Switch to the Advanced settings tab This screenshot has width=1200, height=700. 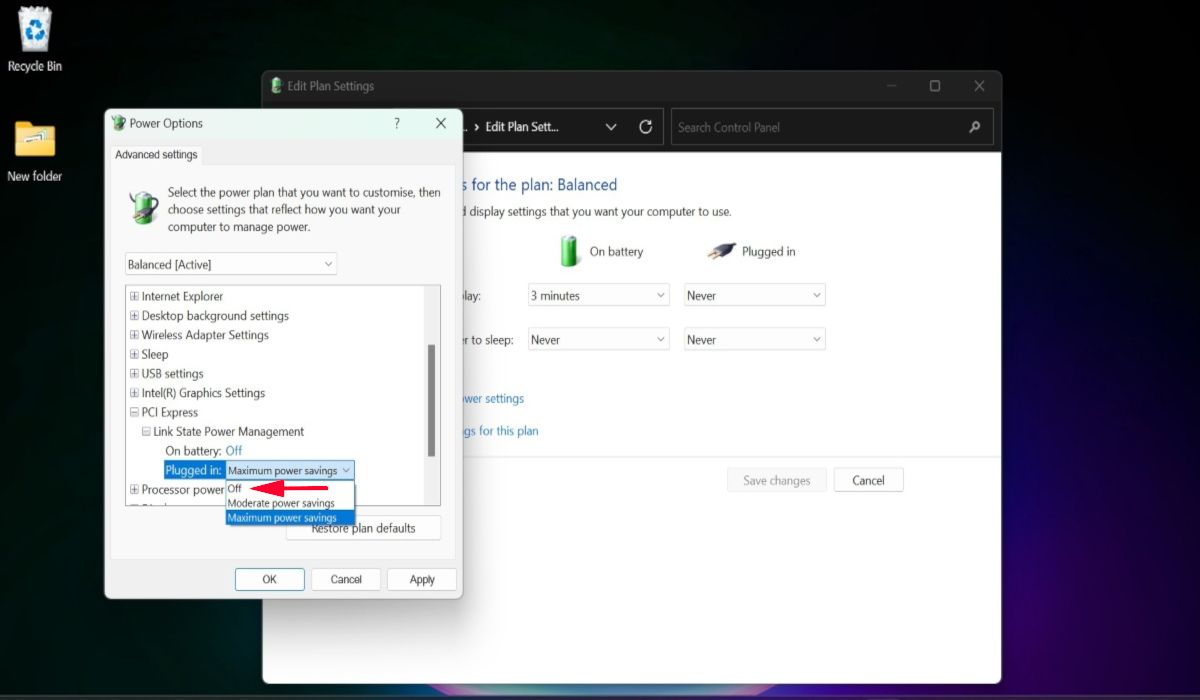[x=155, y=154]
